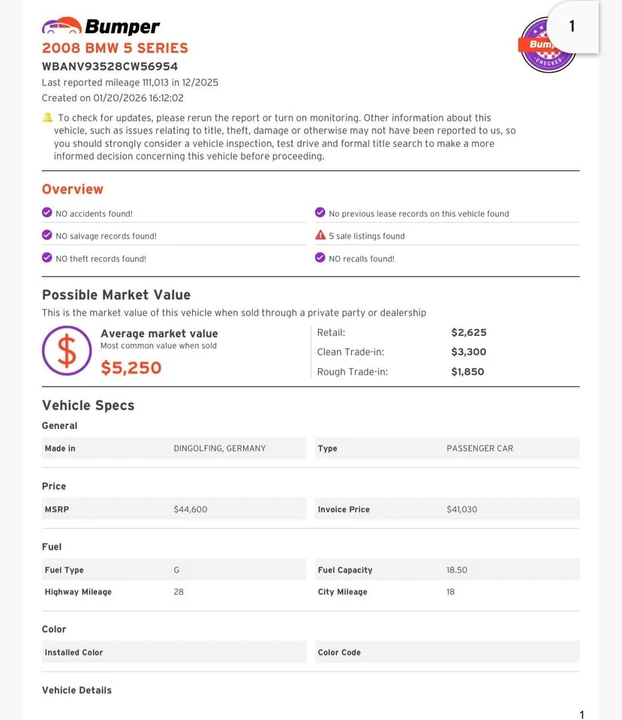The width and height of the screenshot is (622, 720).
Task: Click the Overview section heading
Action: click(x=73, y=189)
